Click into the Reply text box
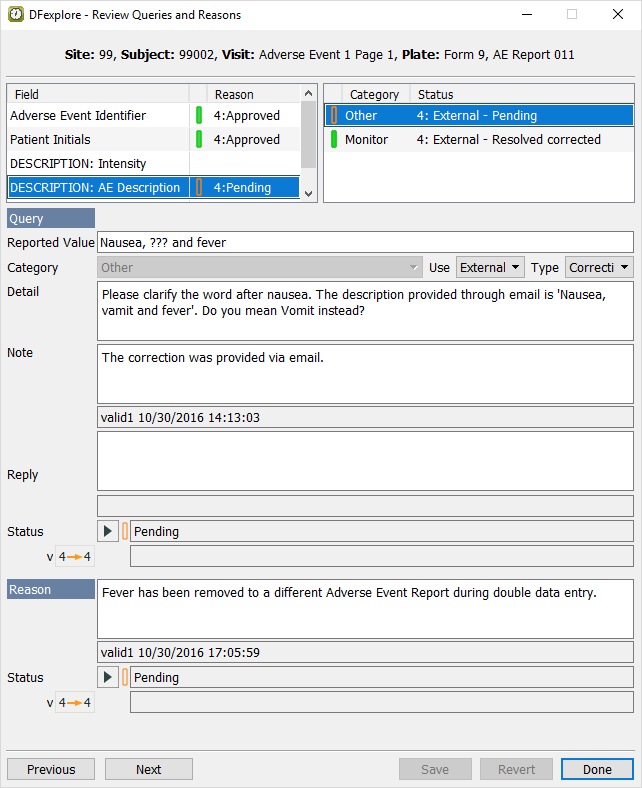This screenshot has height=788, width=642. (x=365, y=460)
